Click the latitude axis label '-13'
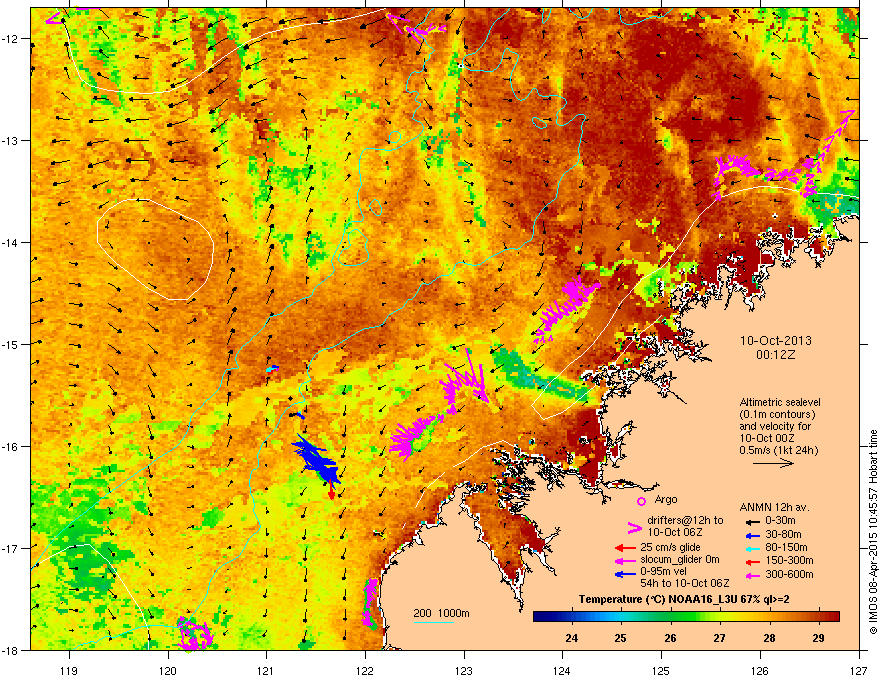This screenshot has height=680, width=880. click(10, 140)
